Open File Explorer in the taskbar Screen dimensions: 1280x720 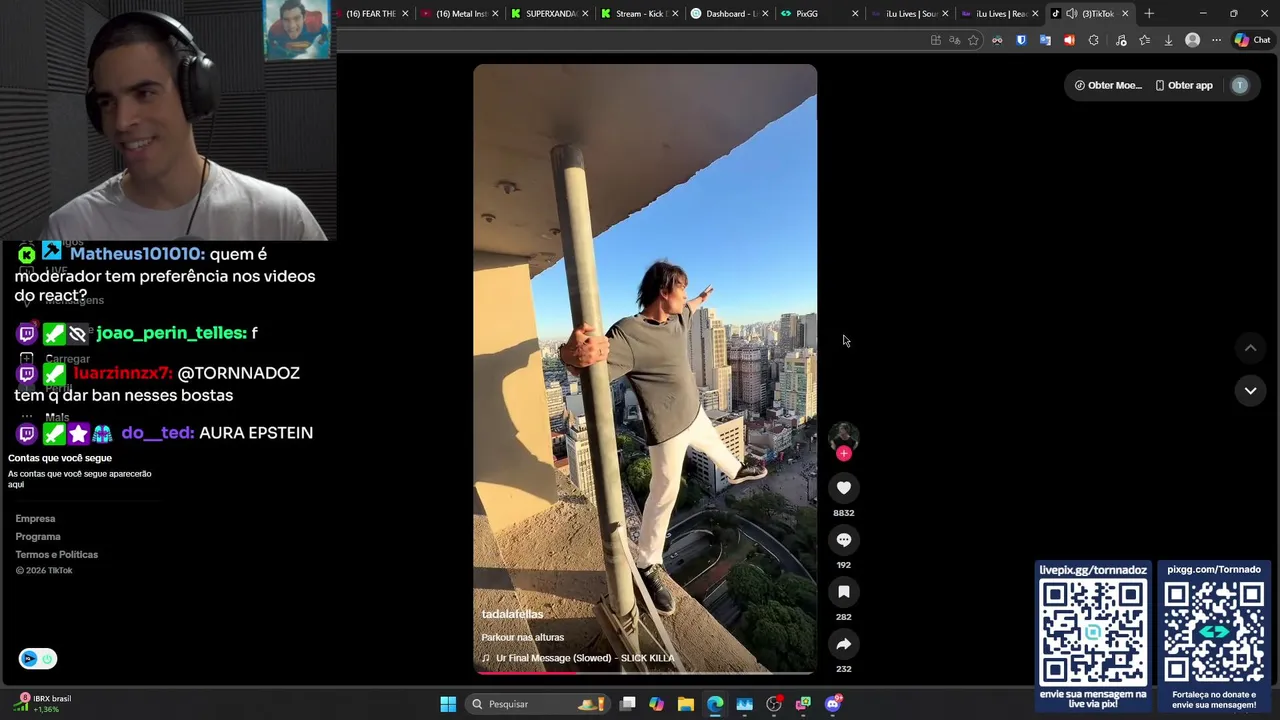tap(686, 704)
